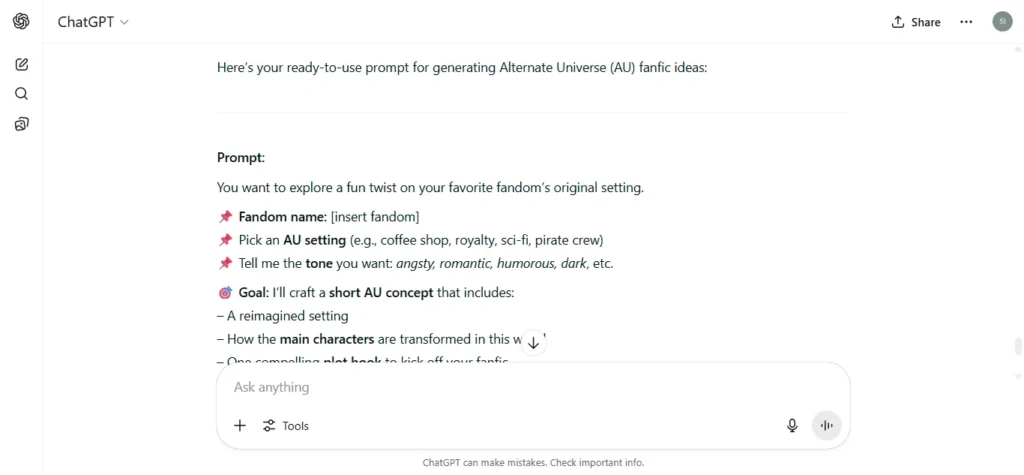Click the microphone dictation icon
This screenshot has height=475, width=1024.
point(792,426)
